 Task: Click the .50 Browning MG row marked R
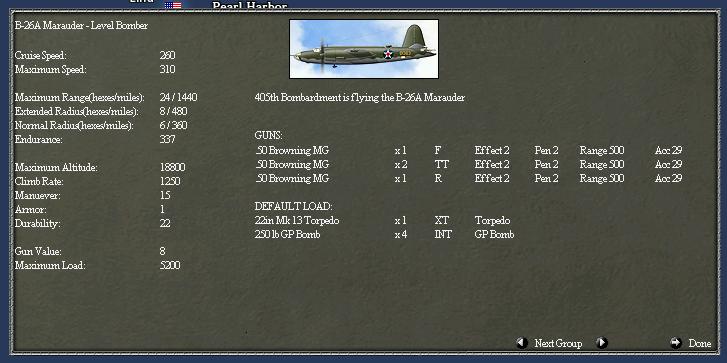[468, 178]
